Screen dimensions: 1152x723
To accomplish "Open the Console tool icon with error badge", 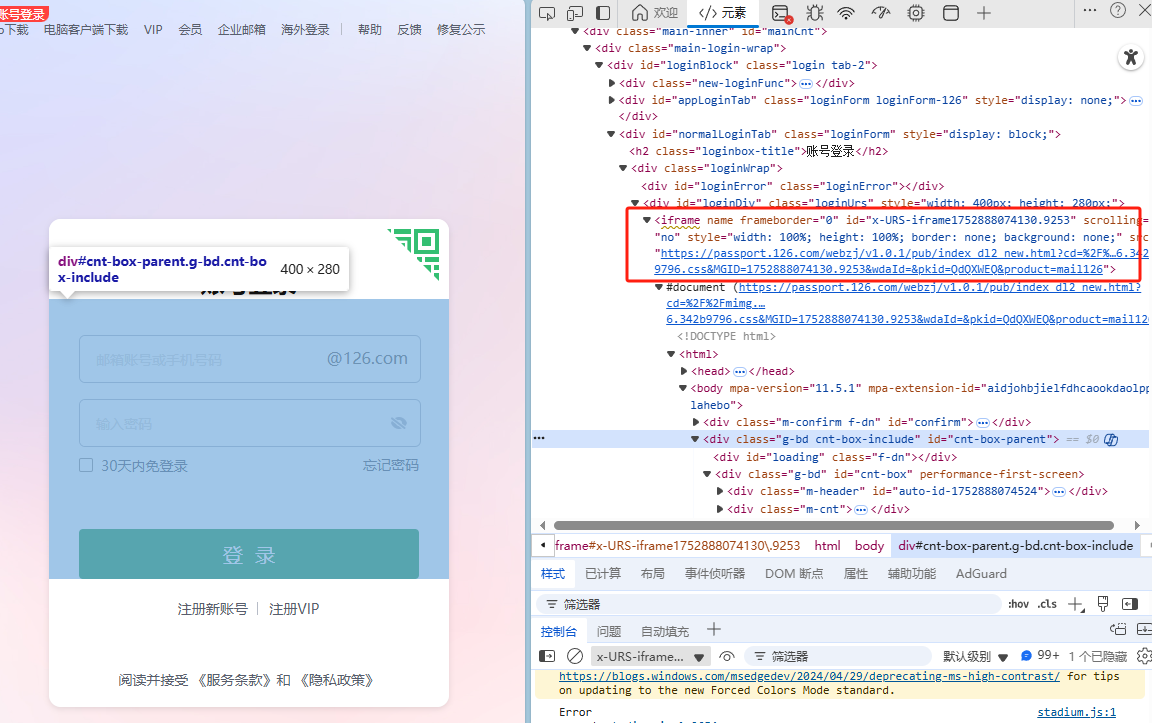I will pyautogui.click(x=781, y=13).
